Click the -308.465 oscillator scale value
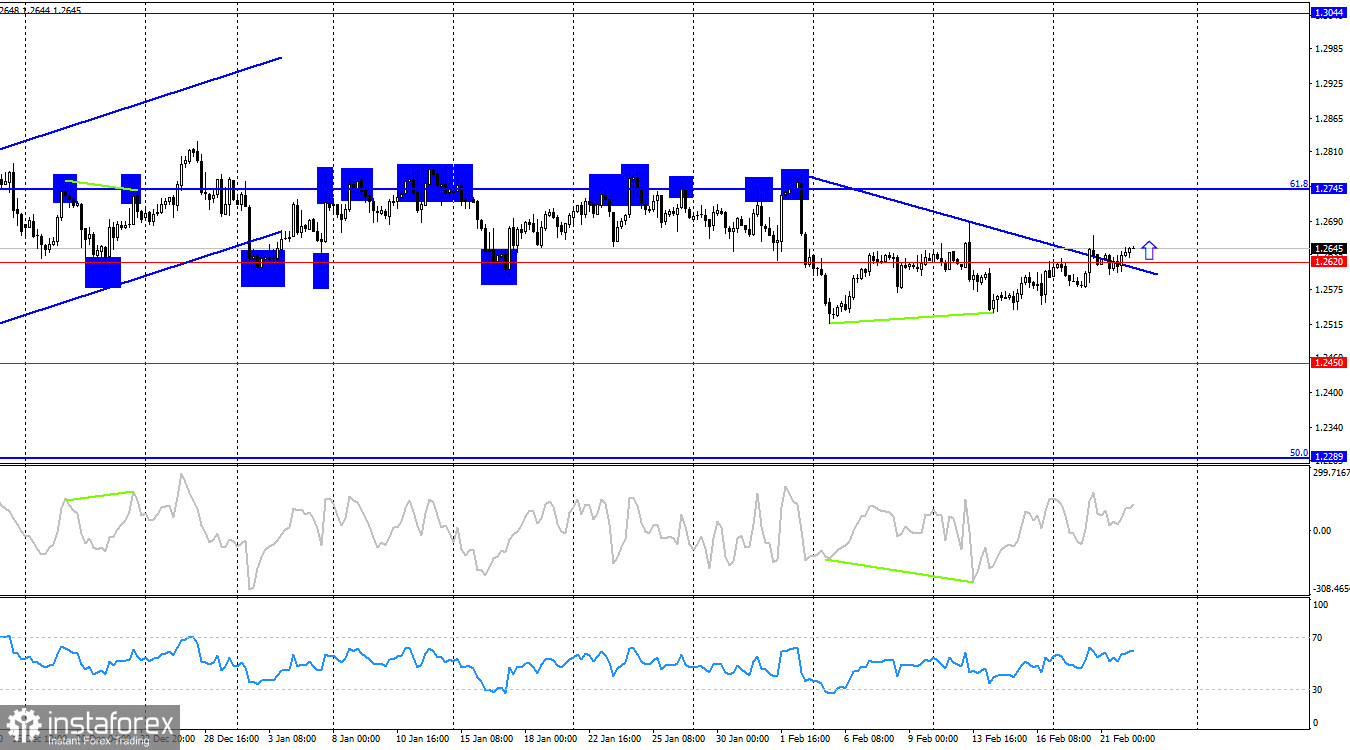The height and width of the screenshot is (750, 1350). pos(1331,590)
